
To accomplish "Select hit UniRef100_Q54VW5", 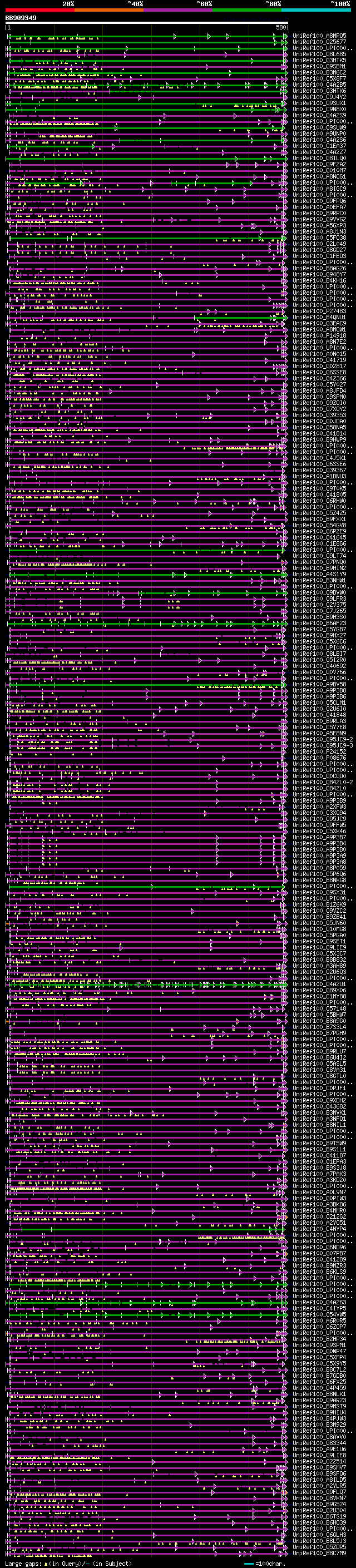I will pos(319,1314).
